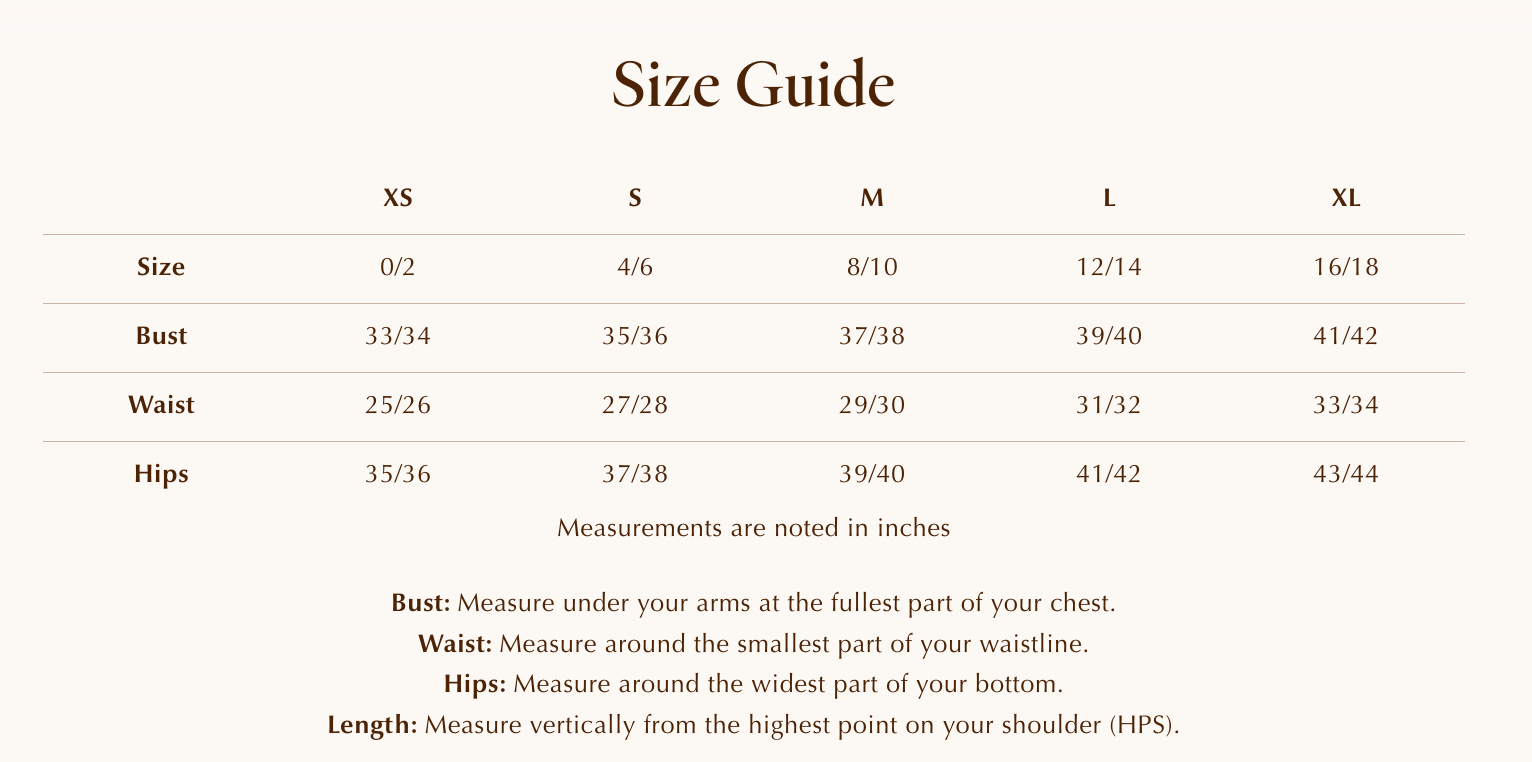Click the Measurements are noted in inches text
The image size is (1532, 762).
(753, 528)
